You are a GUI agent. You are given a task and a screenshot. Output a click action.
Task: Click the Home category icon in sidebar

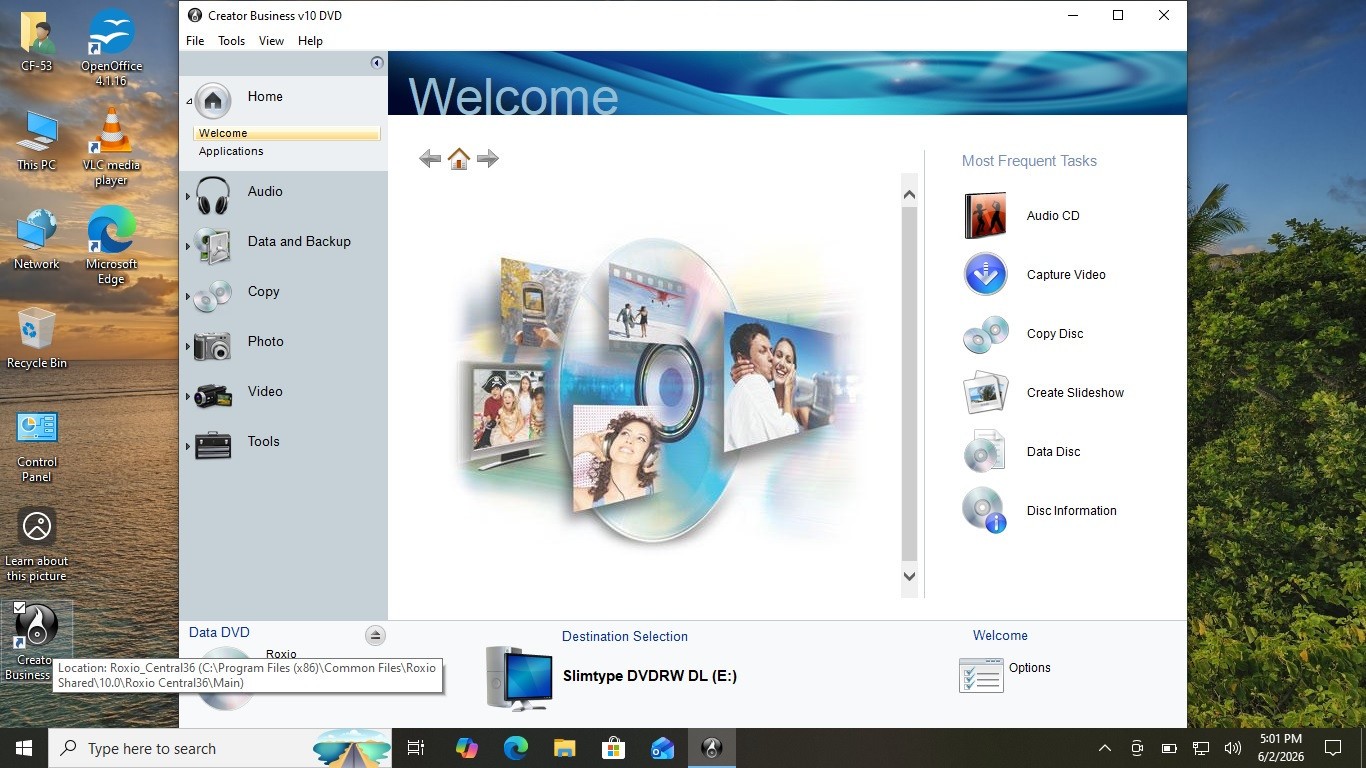point(213,100)
